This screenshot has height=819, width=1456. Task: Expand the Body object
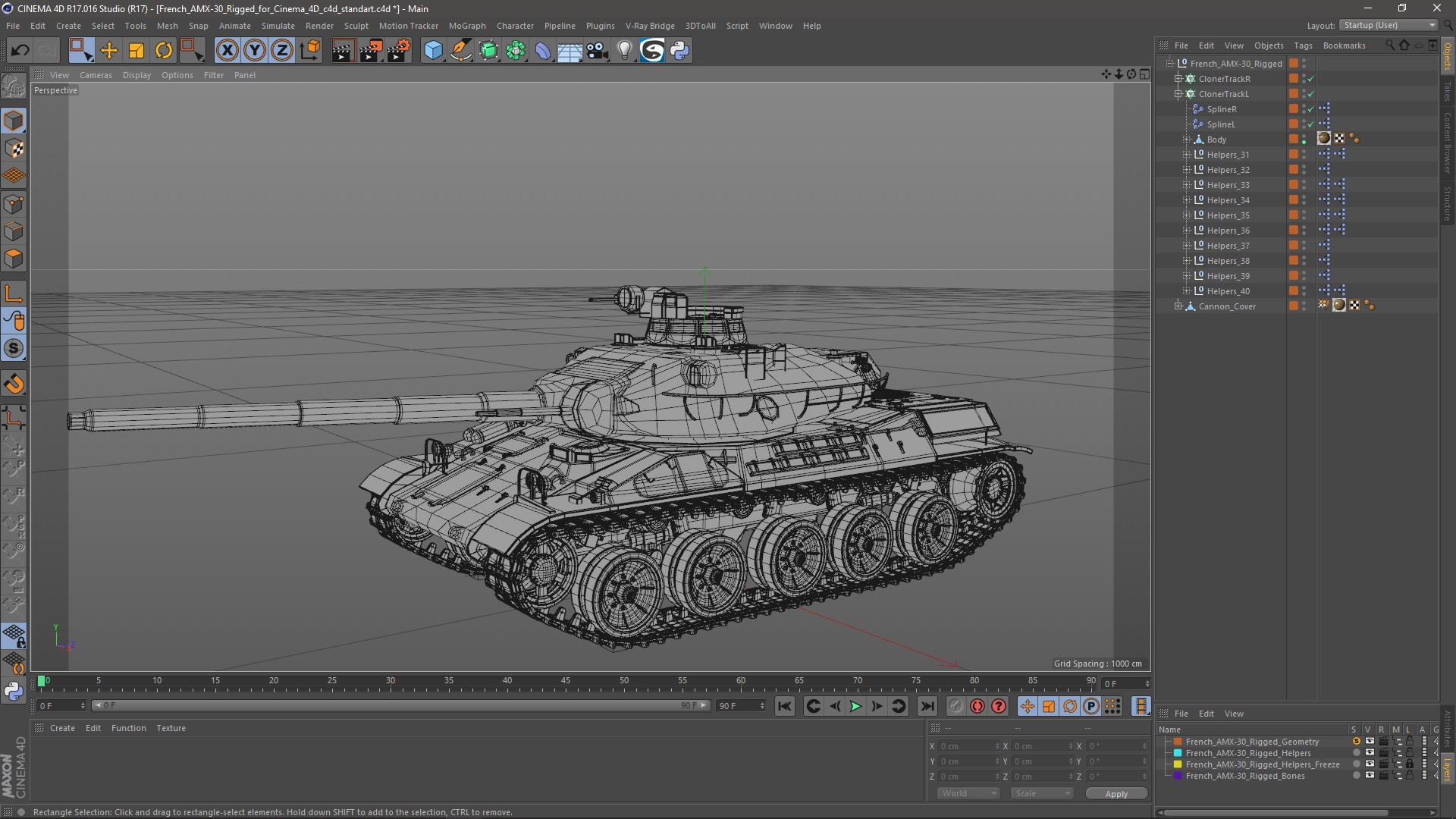click(x=1187, y=140)
